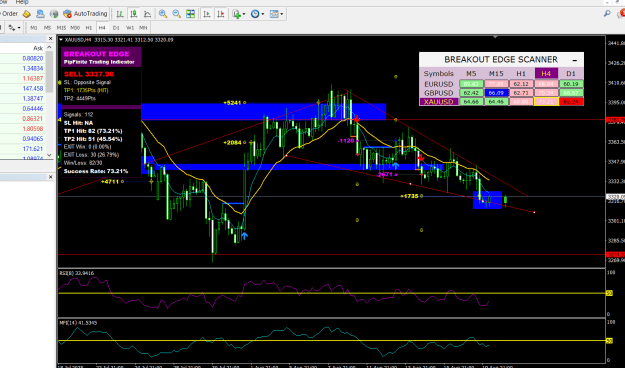Click scanner D1 column header
Screen dimensions: 625x368
tap(571, 74)
